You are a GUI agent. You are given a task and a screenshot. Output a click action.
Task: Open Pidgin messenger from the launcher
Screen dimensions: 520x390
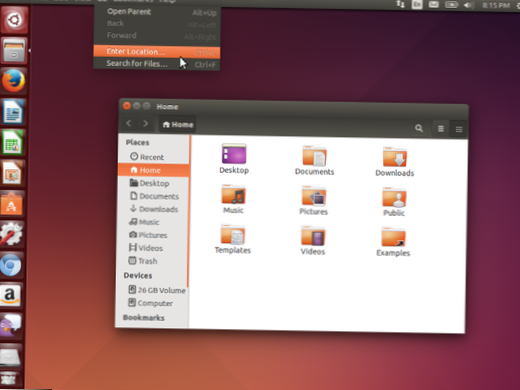tap(10, 325)
